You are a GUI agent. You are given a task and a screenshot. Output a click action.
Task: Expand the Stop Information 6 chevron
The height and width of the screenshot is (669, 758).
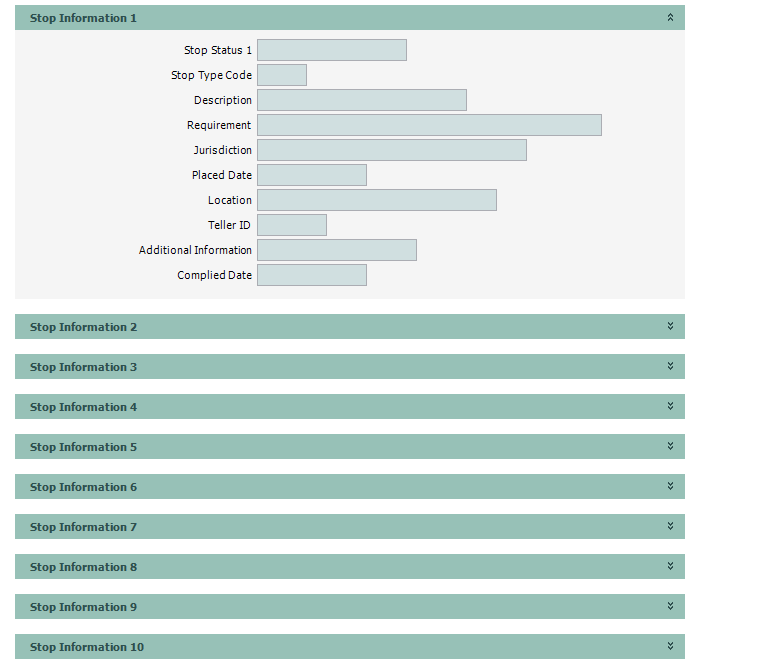[670, 487]
